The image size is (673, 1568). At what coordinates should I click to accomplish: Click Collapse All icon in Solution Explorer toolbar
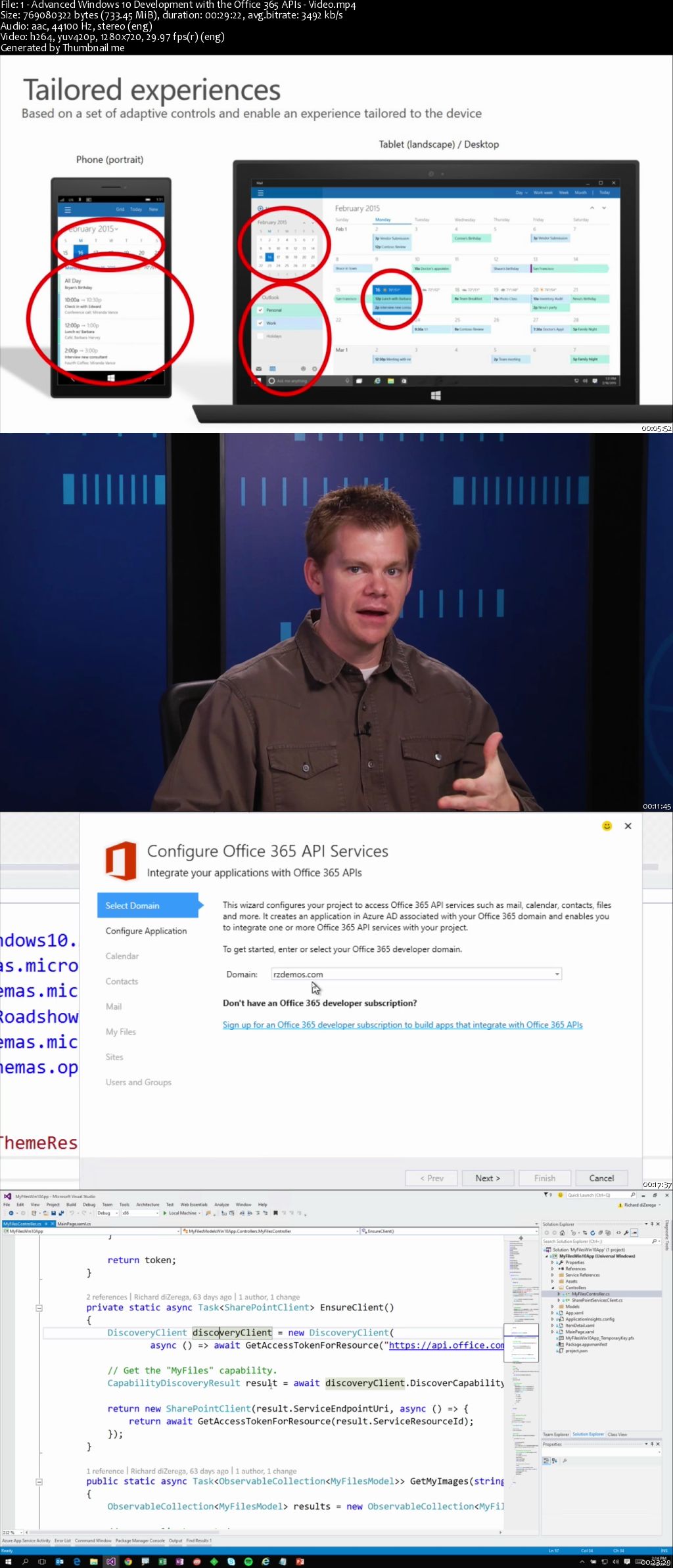pyautogui.click(x=600, y=1233)
